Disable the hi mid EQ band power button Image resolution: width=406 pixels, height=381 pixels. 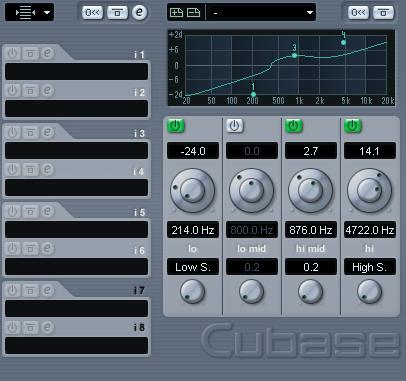point(294,126)
